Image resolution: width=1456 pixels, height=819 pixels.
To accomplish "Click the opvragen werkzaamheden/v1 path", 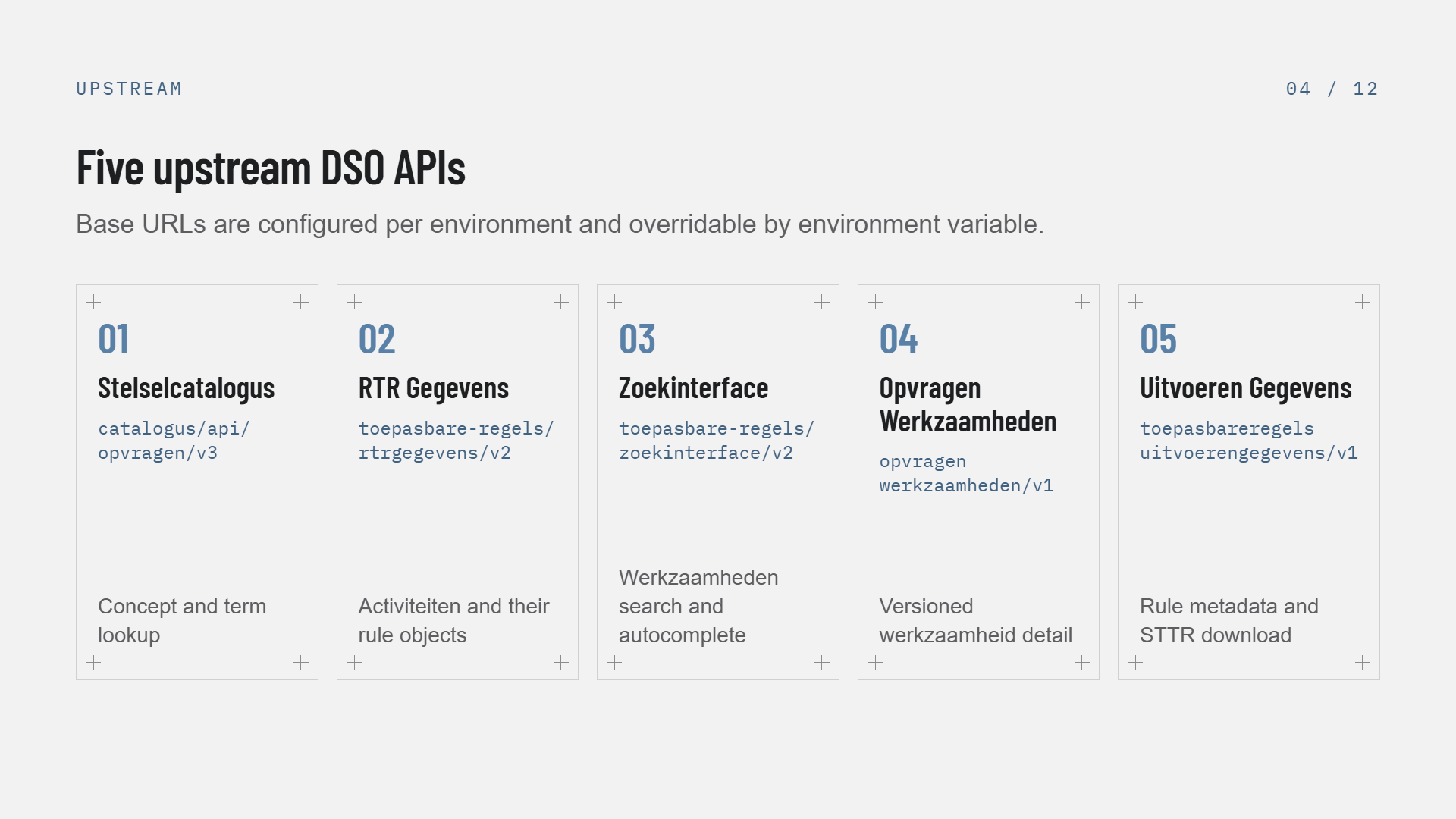I will (967, 473).
